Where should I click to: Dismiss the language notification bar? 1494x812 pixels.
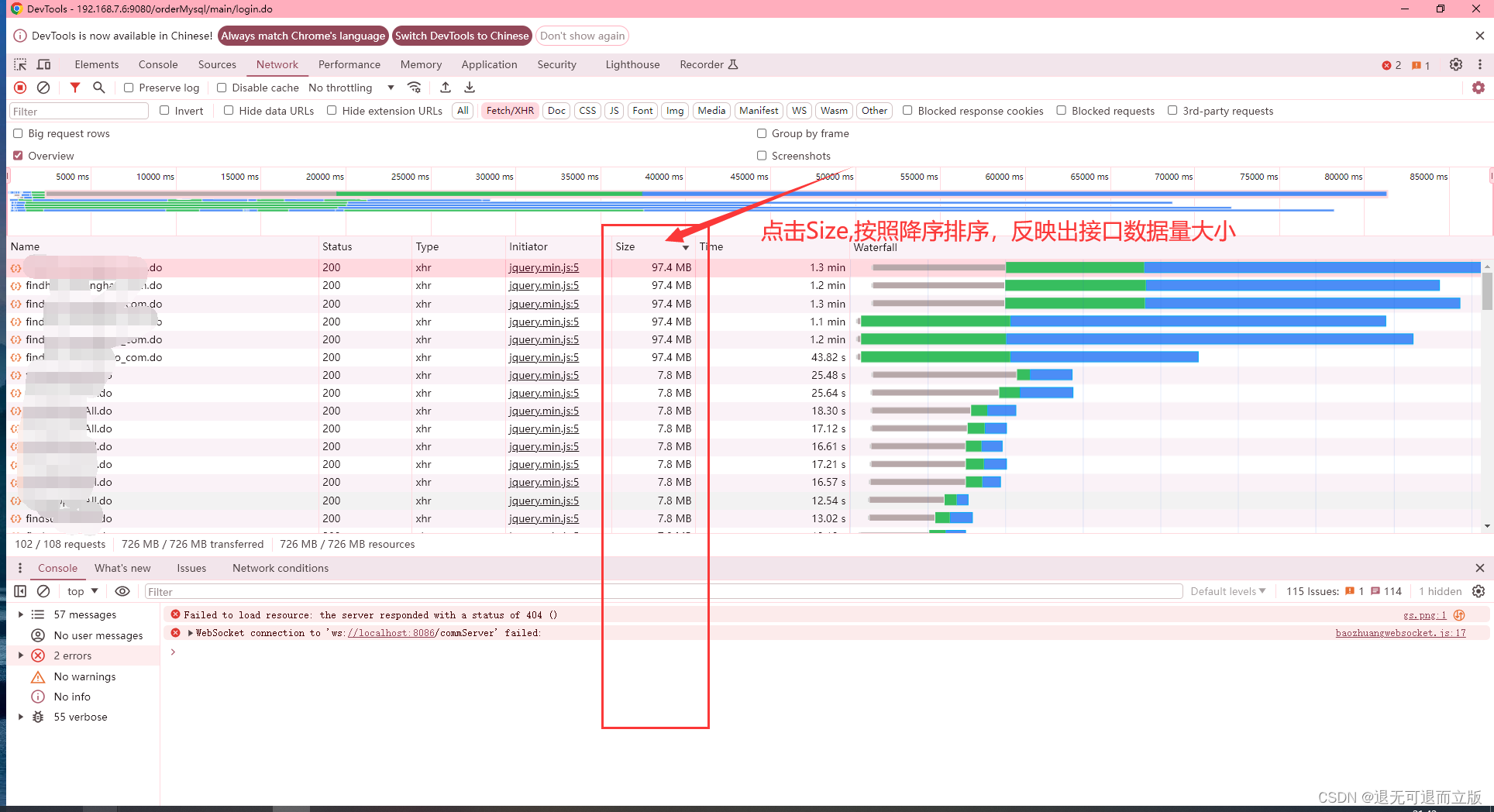1479,36
